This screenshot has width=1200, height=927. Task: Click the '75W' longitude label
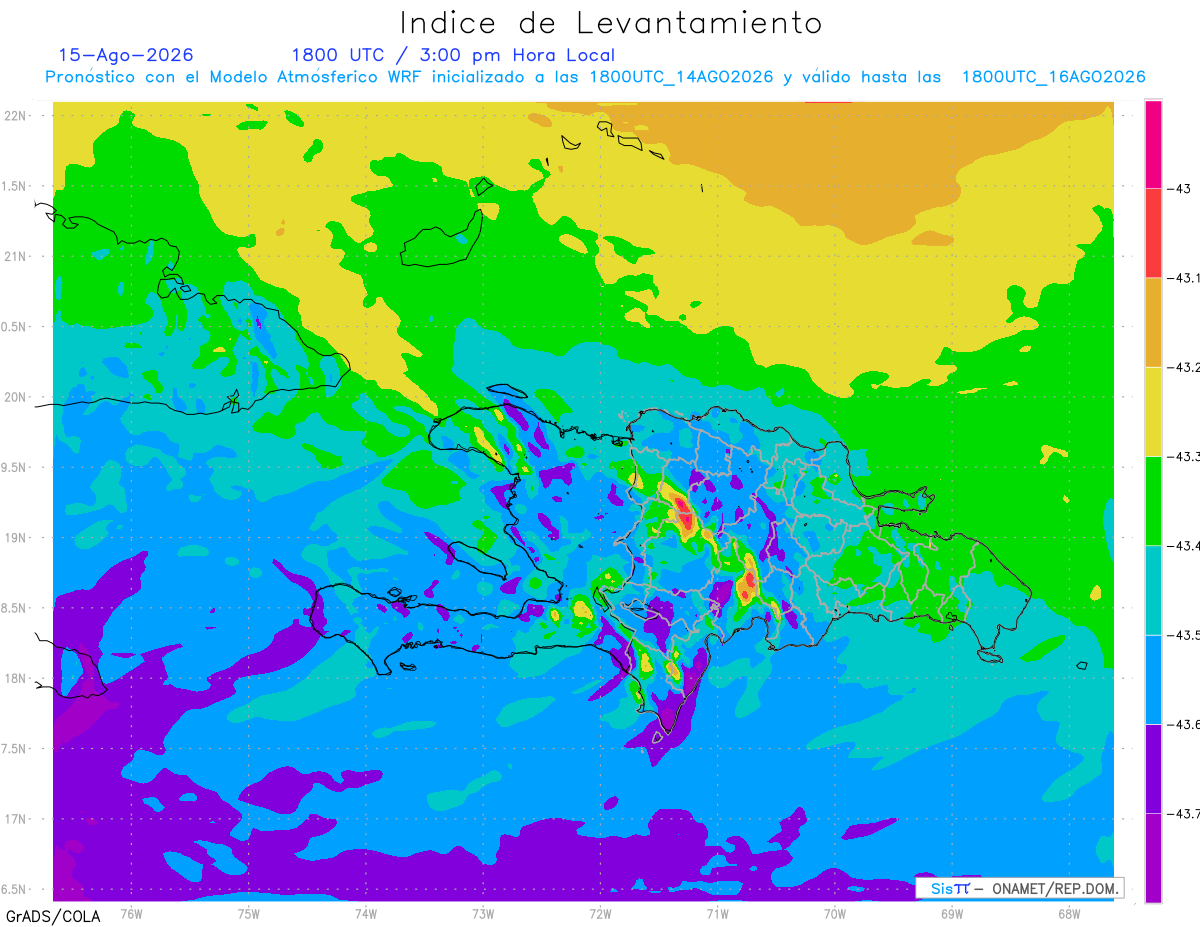tap(248, 913)
